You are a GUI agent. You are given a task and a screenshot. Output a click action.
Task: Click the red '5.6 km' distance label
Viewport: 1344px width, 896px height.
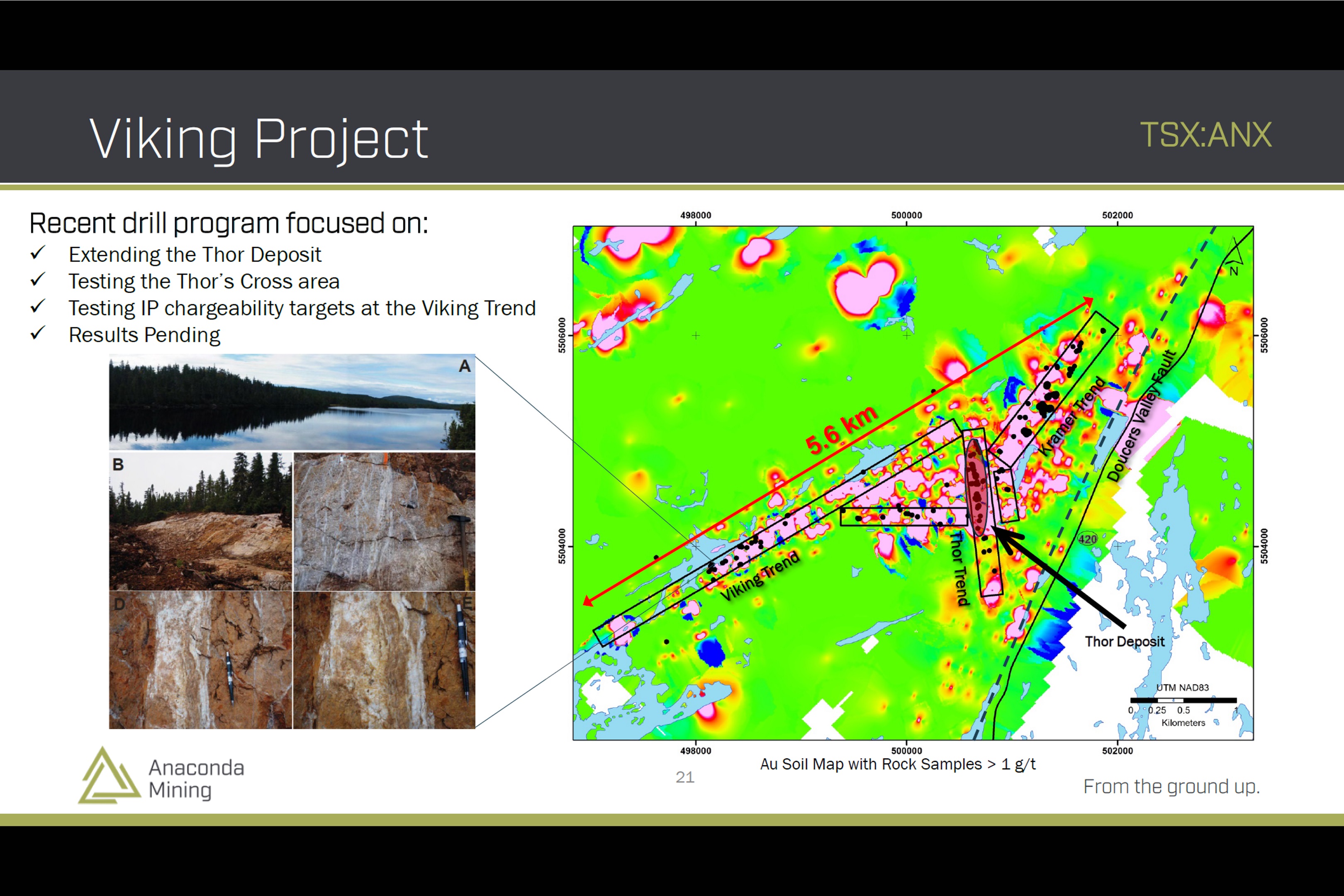tap(841, 429)
